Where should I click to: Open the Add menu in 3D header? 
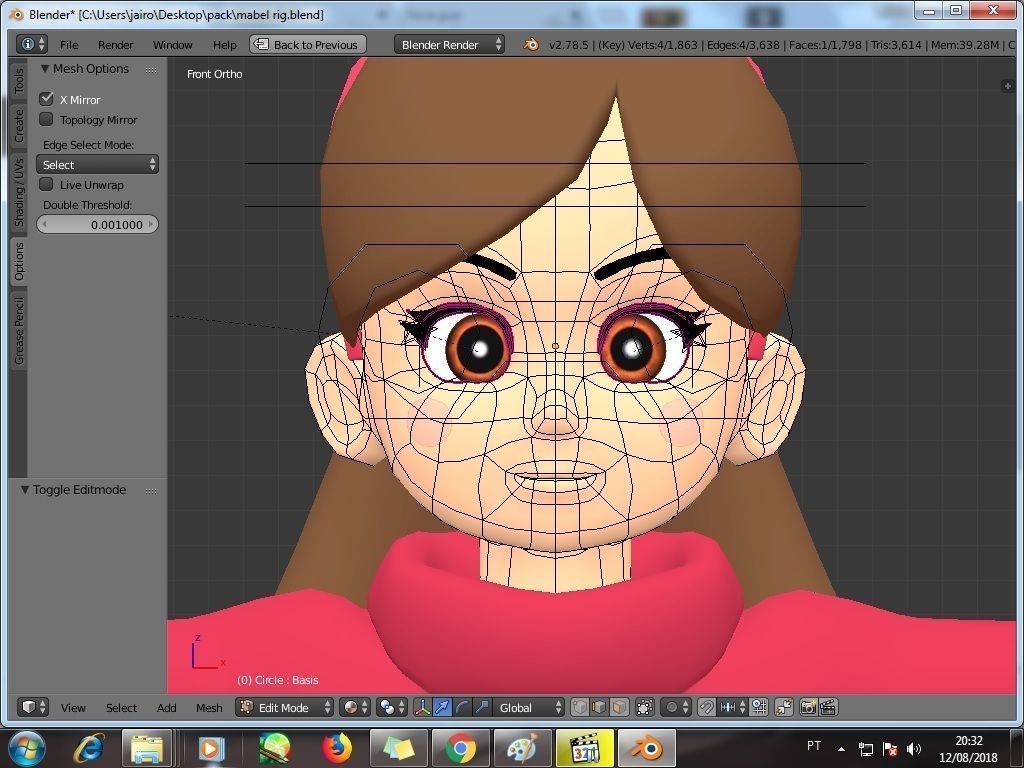167,708
